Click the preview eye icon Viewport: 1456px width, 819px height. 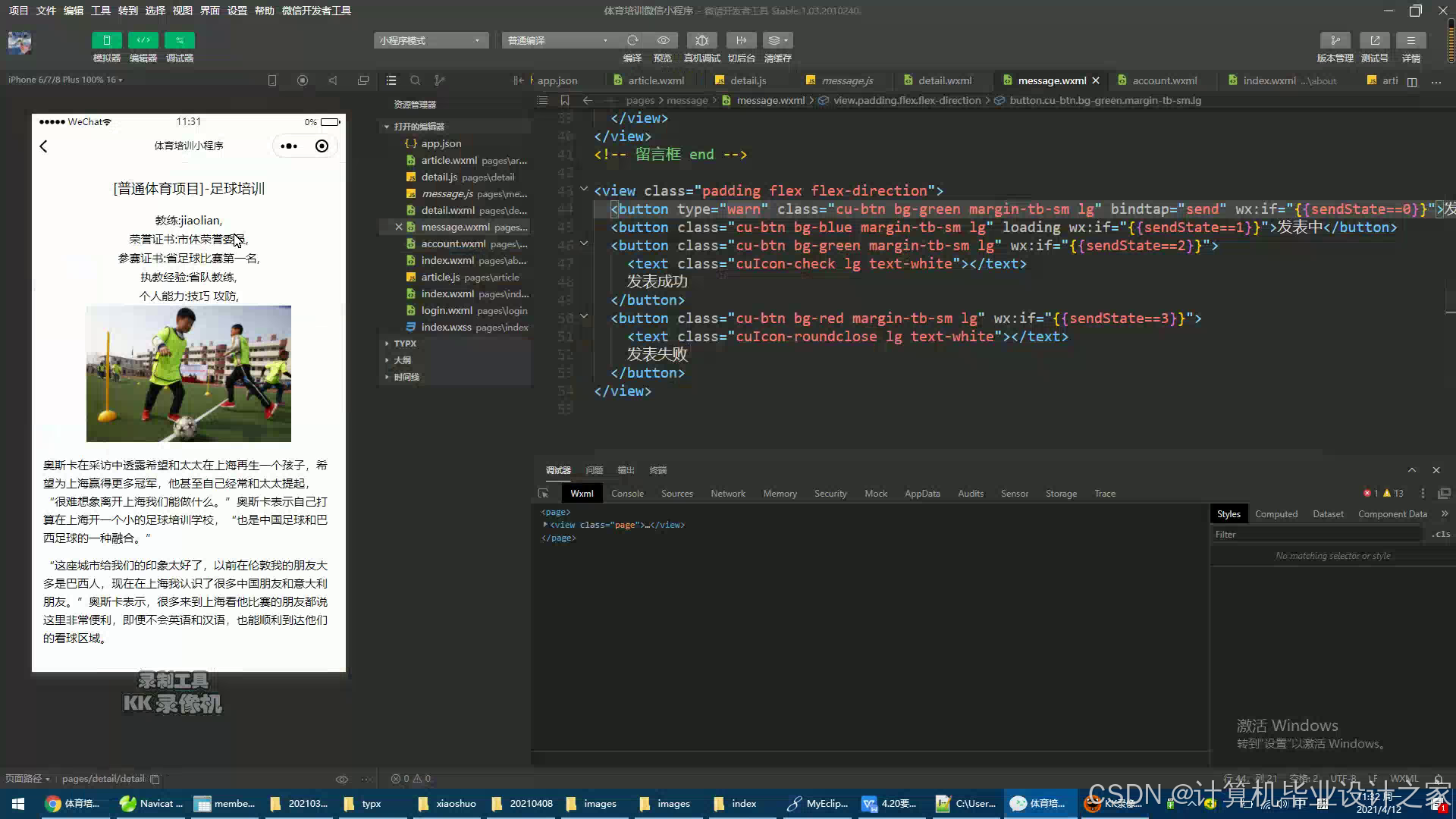pos(663,40)
